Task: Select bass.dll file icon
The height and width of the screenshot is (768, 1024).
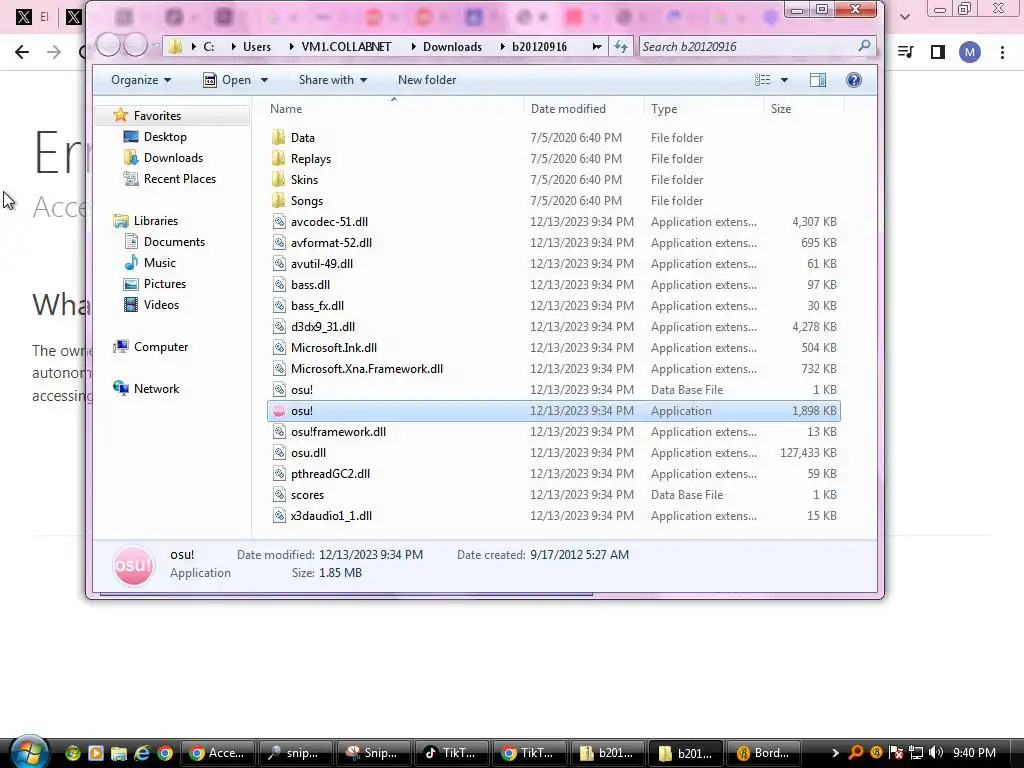Action: [279, 285]
